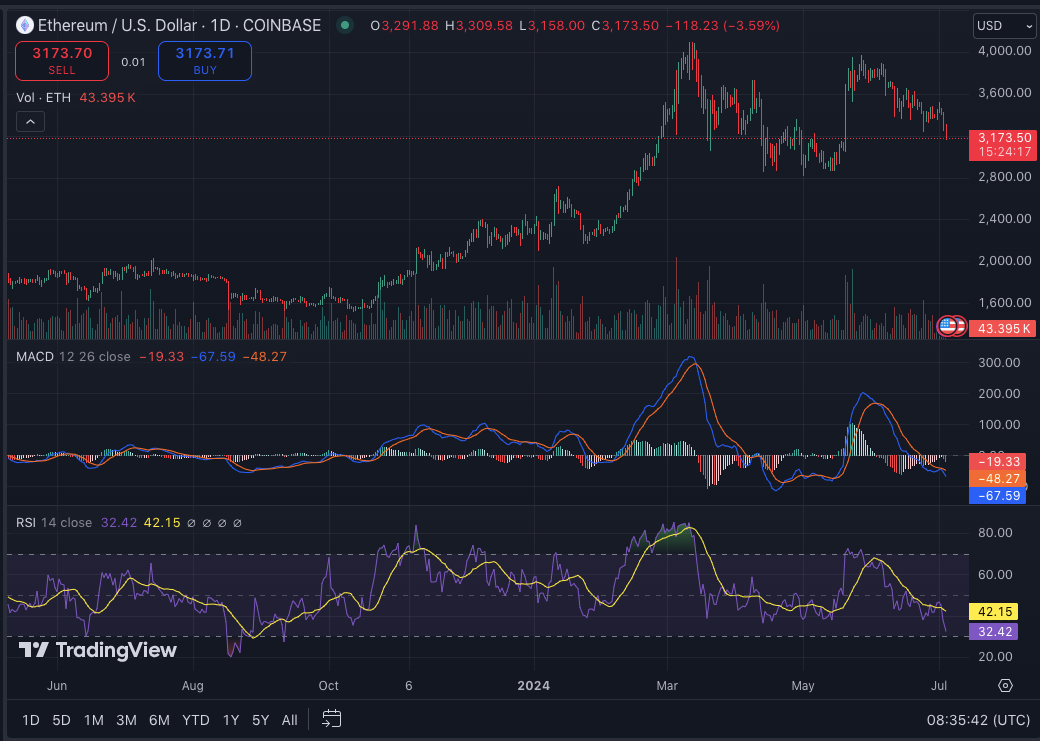
Task: Click the RSI 14 close legend
Action: point(54,523)
